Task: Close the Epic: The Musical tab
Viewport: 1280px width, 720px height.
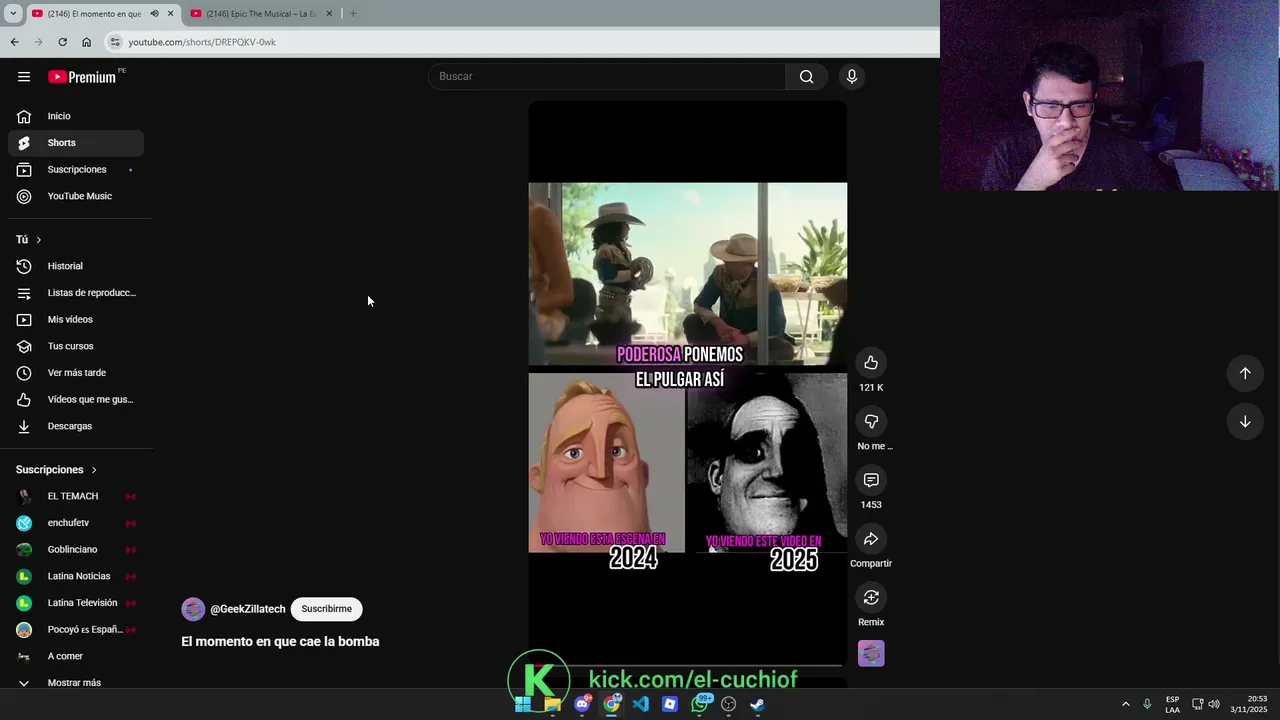Action: click(328, 14)
